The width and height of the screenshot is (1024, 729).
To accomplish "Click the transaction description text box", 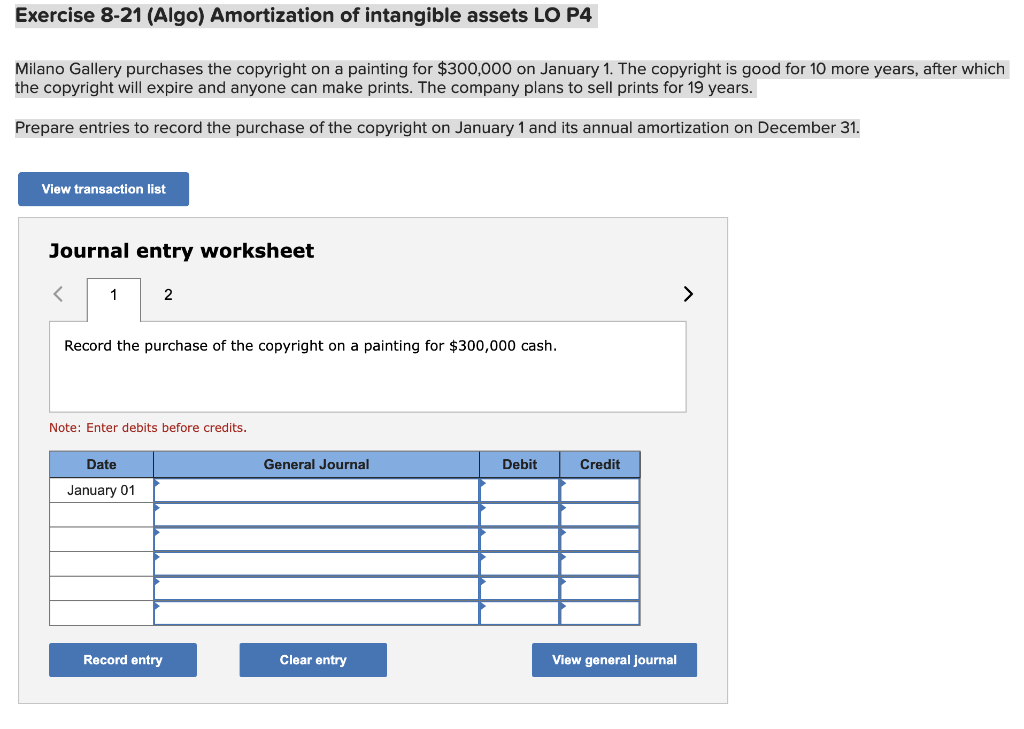I will [x=367, y=366].
